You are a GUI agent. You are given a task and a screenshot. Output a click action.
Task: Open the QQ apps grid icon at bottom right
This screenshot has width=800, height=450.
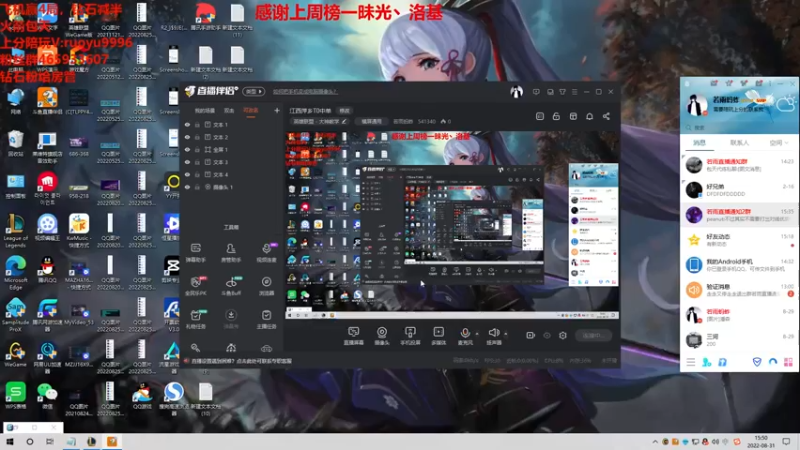788,362
